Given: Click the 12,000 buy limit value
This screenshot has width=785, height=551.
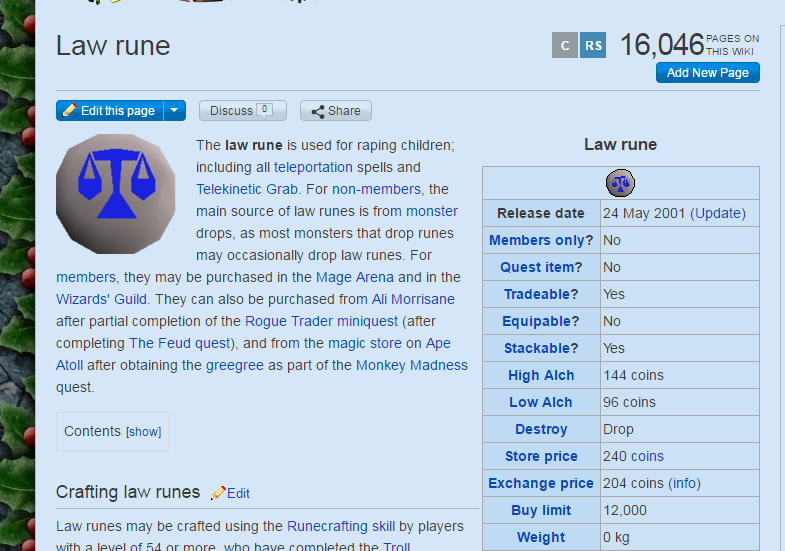Looking at the screenshot, I should 625,510.
